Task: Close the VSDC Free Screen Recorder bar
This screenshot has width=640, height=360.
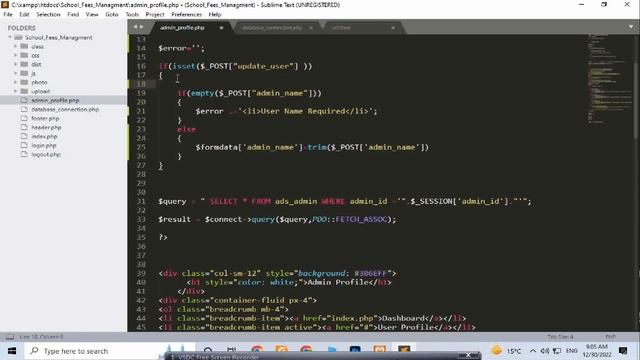Action: (468, 355)
